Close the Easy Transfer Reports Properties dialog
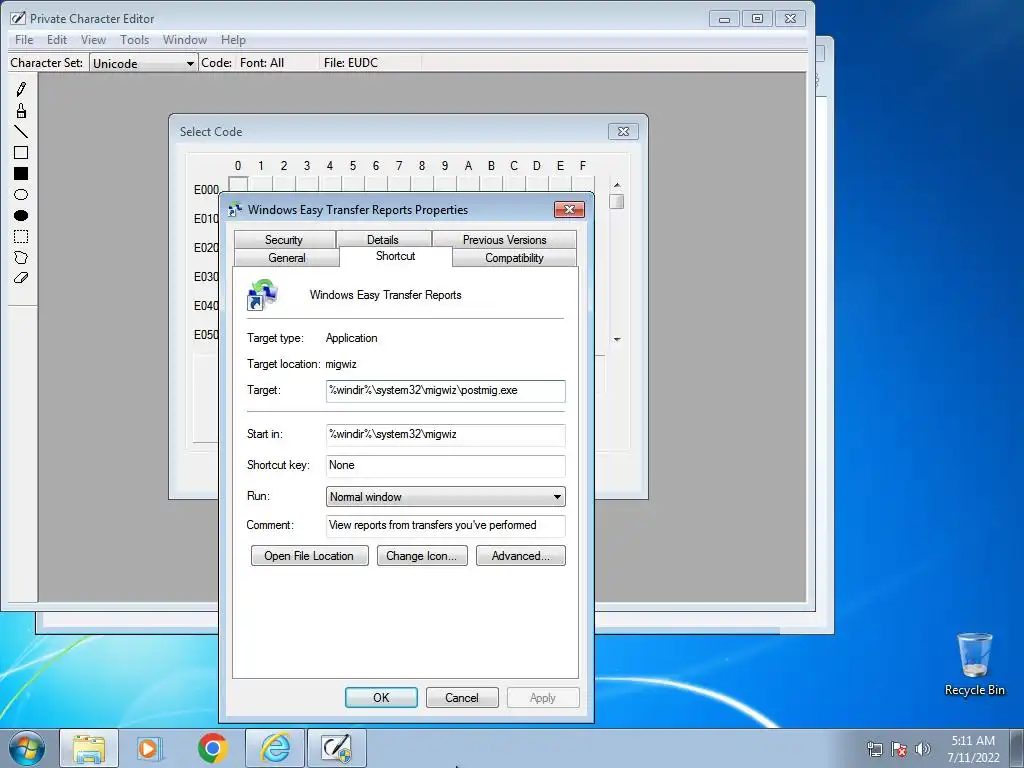This screenshot has width=1024, height=768. coord(569,209)
